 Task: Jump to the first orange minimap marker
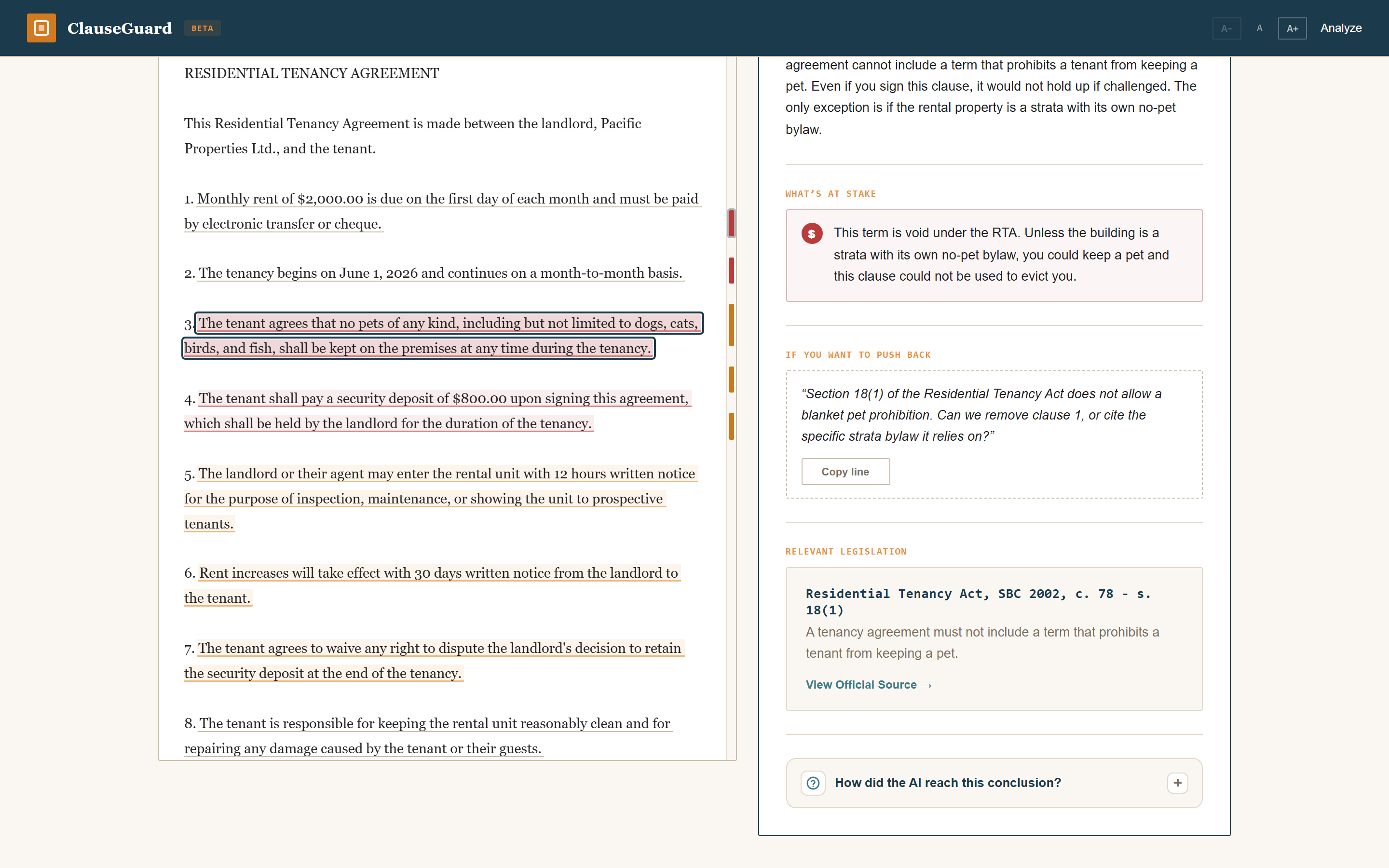click(x=731, y=325)
